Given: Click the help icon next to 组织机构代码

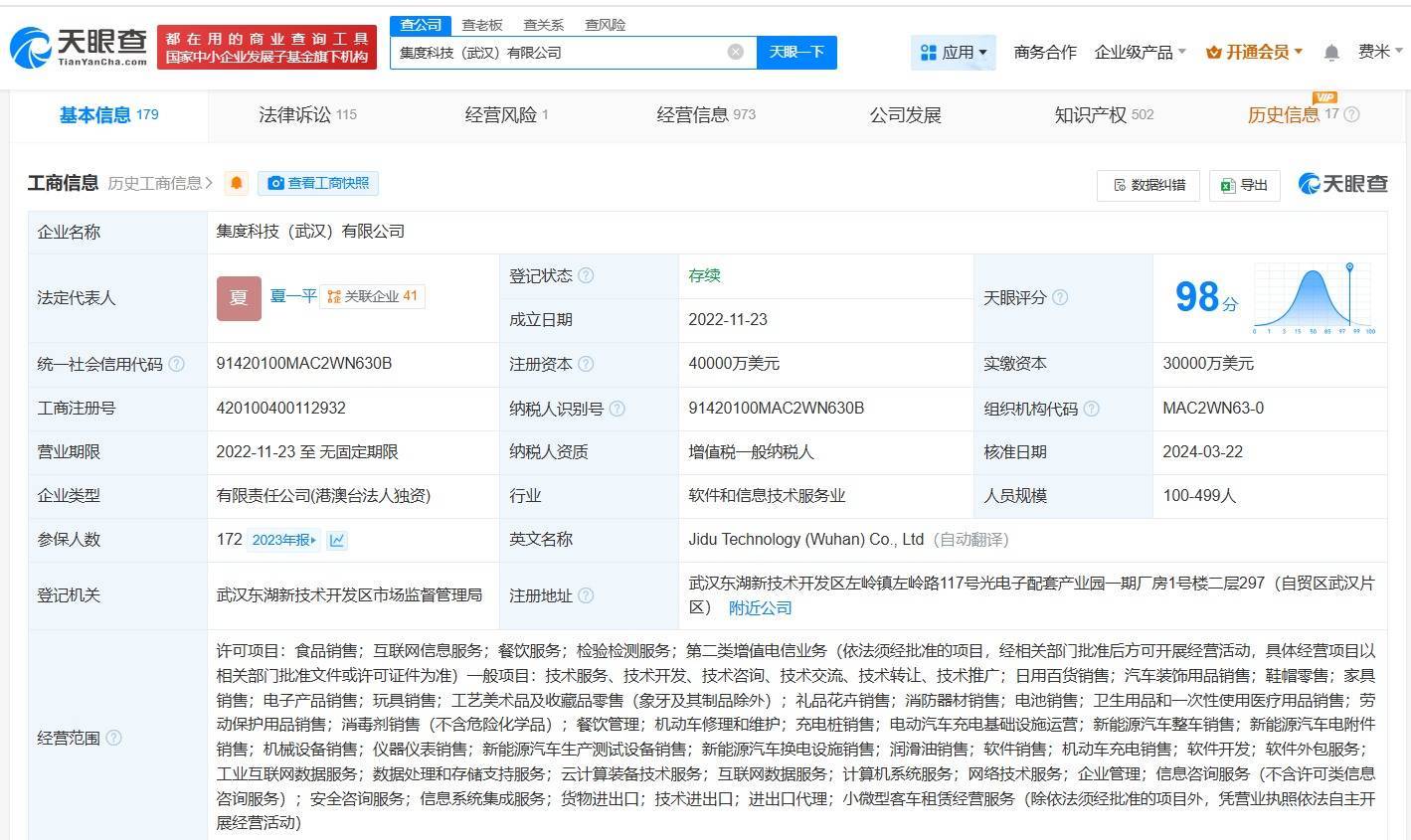Looking at the screenshot, I should point(1091,409).
